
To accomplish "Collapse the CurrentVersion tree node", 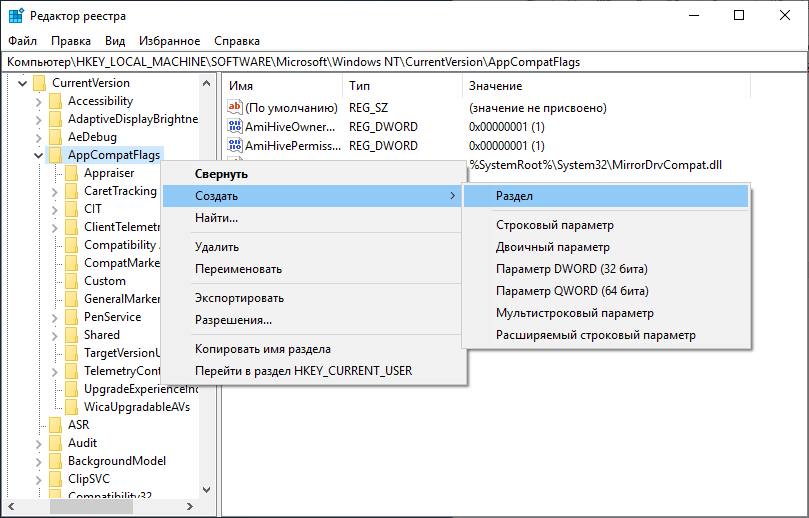I will [x=22, y=83].
